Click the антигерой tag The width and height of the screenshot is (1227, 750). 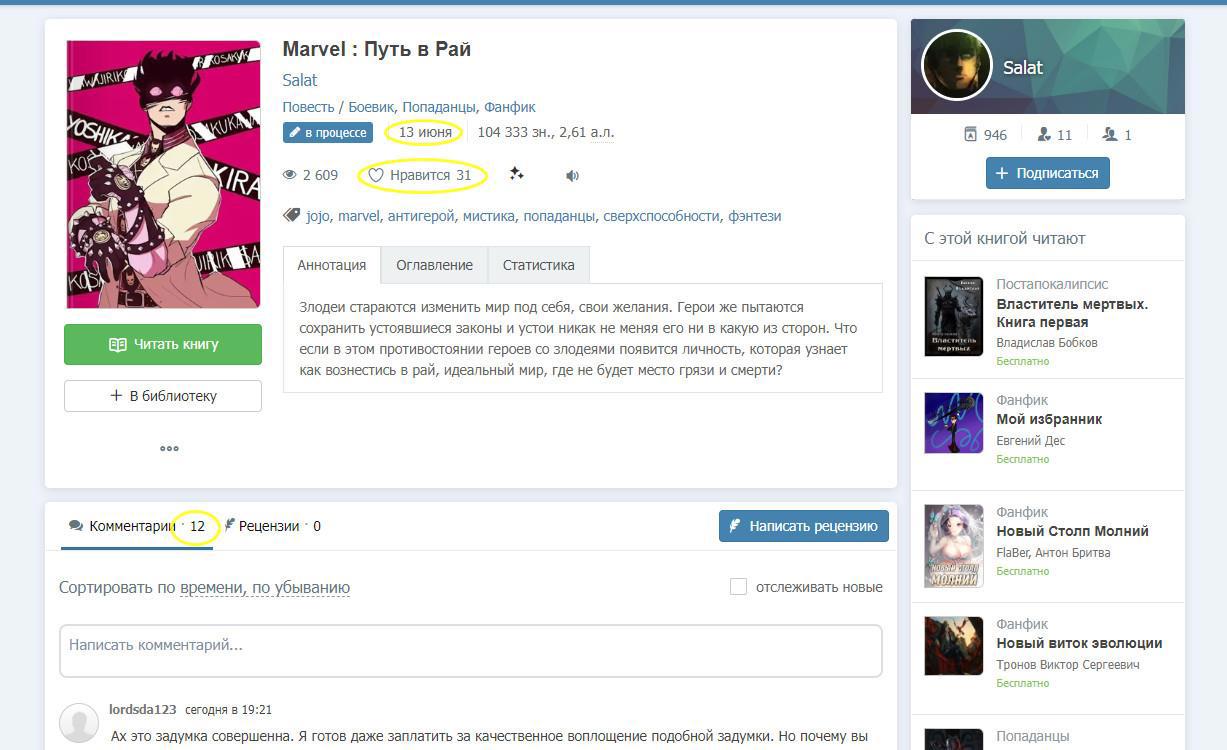pos(421,216)
